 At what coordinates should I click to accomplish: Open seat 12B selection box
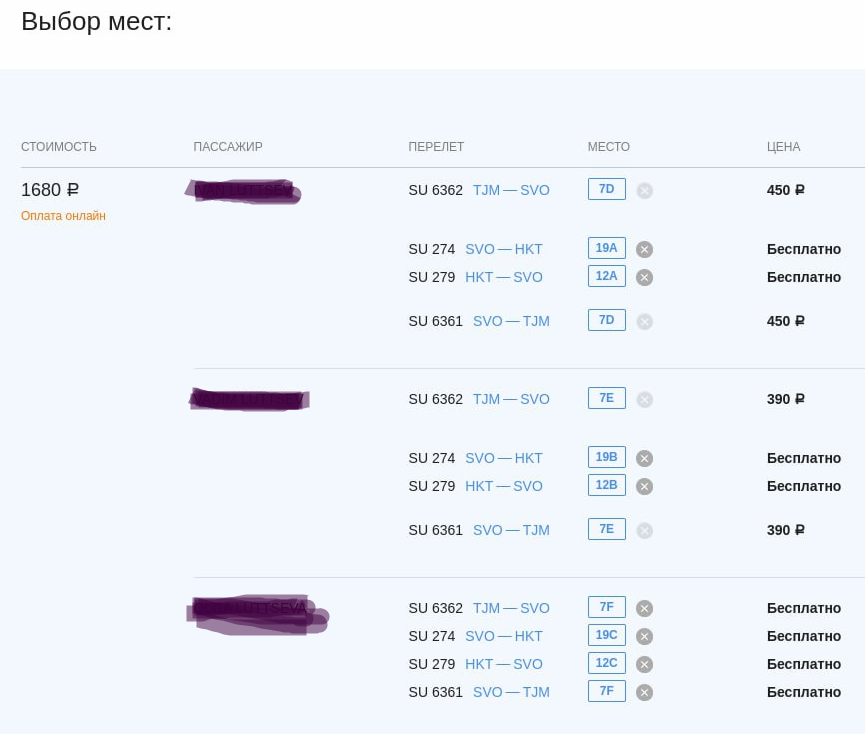[606, 485]
